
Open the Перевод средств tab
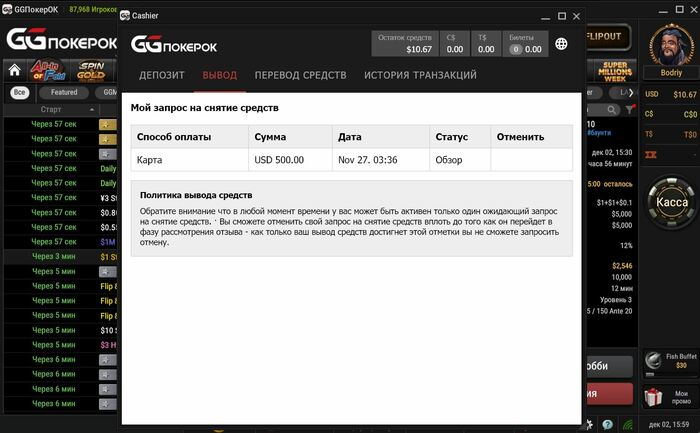point(300,75)
